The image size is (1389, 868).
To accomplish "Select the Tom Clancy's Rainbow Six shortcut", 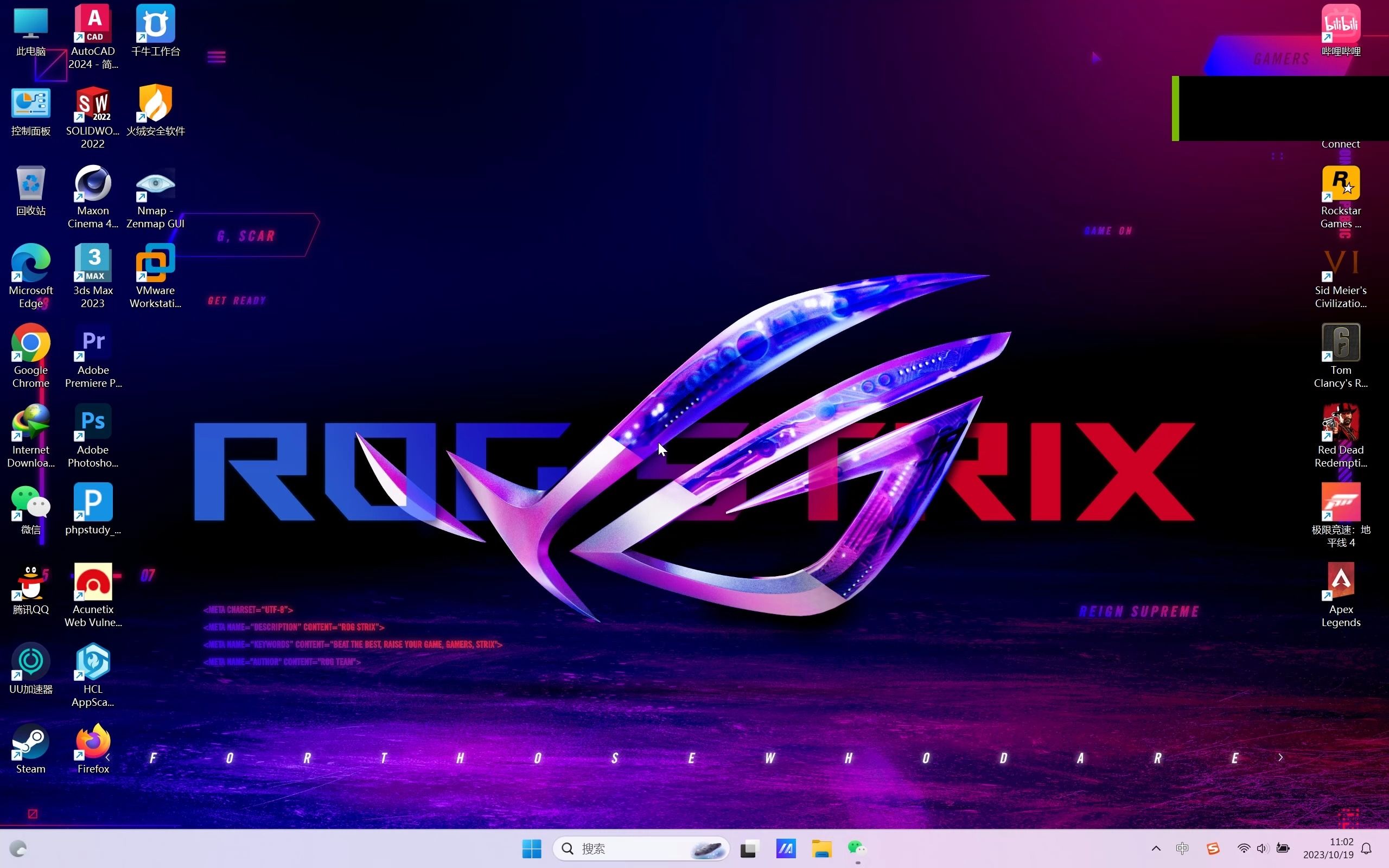I will [1341, 356].
